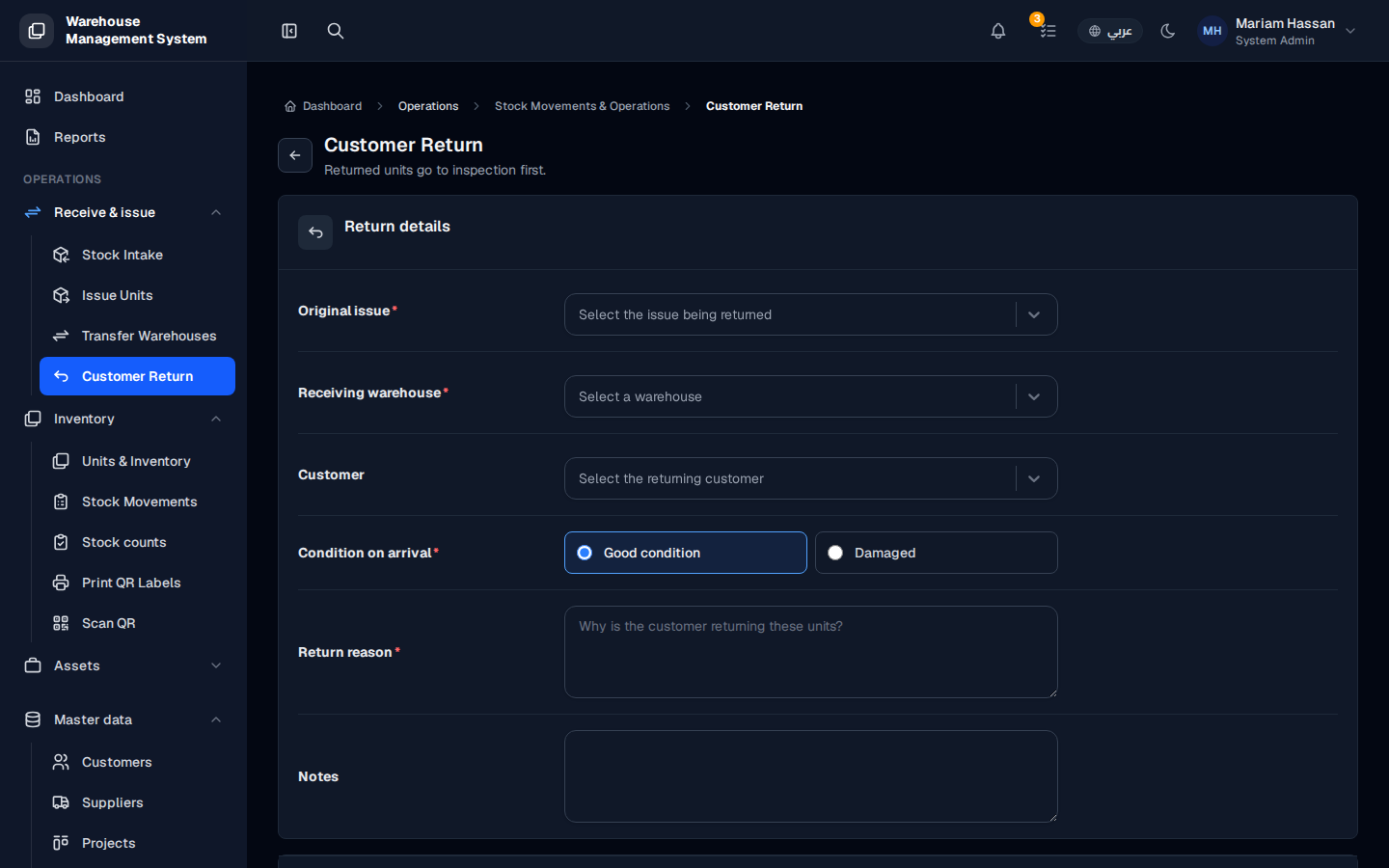Screen dimensions: 1389x868
Task: Collapse the Inventory section
Action: pos(123,419)
